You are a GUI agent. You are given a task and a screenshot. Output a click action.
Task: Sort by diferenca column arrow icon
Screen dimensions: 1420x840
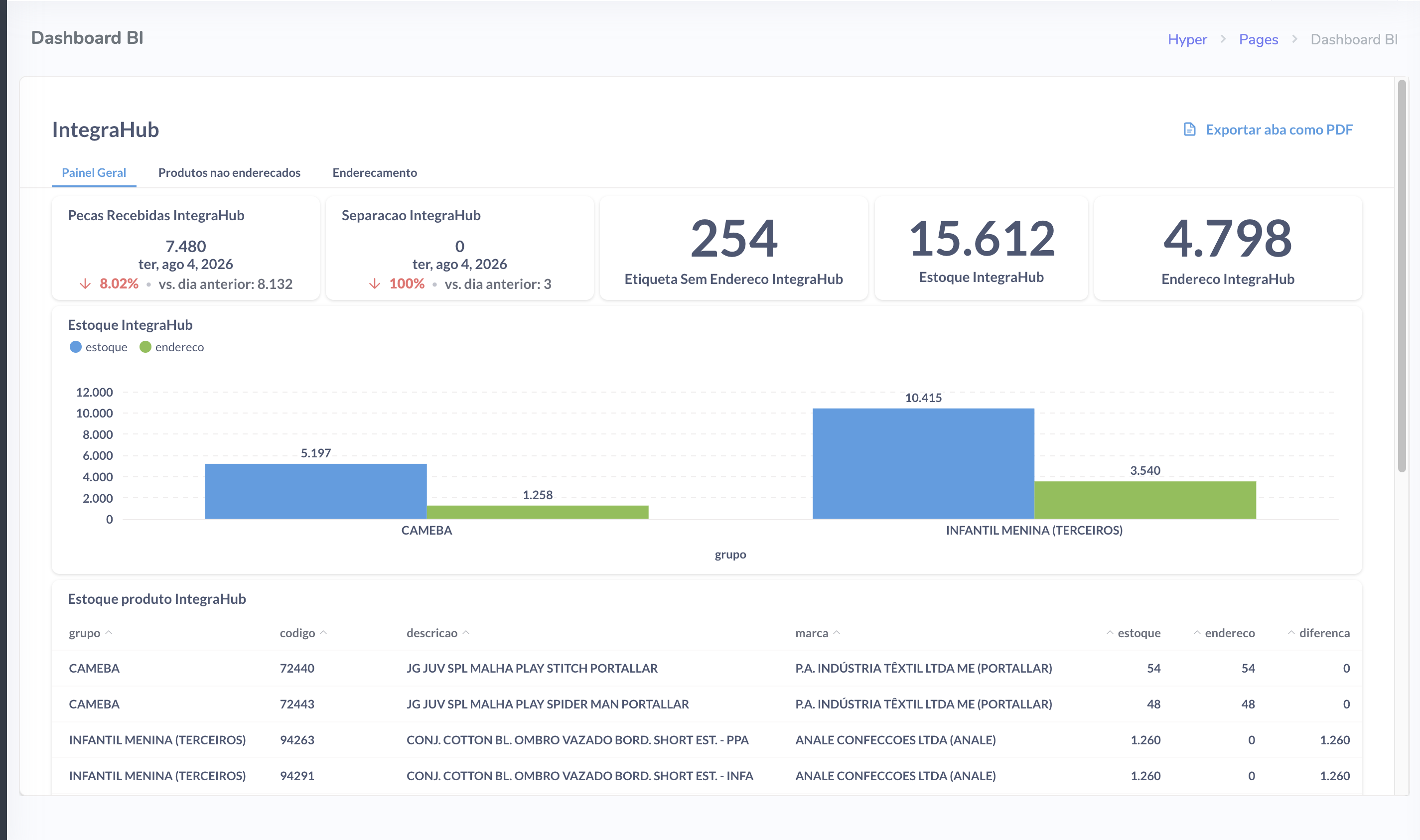point(1291,633)
